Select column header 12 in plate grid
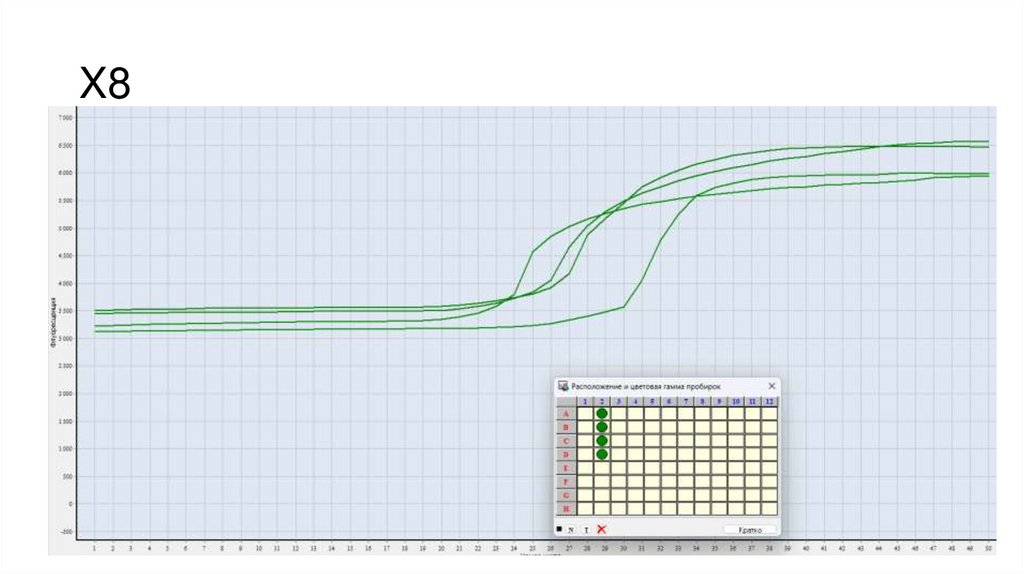1024x574 pixels. point(769,401)
